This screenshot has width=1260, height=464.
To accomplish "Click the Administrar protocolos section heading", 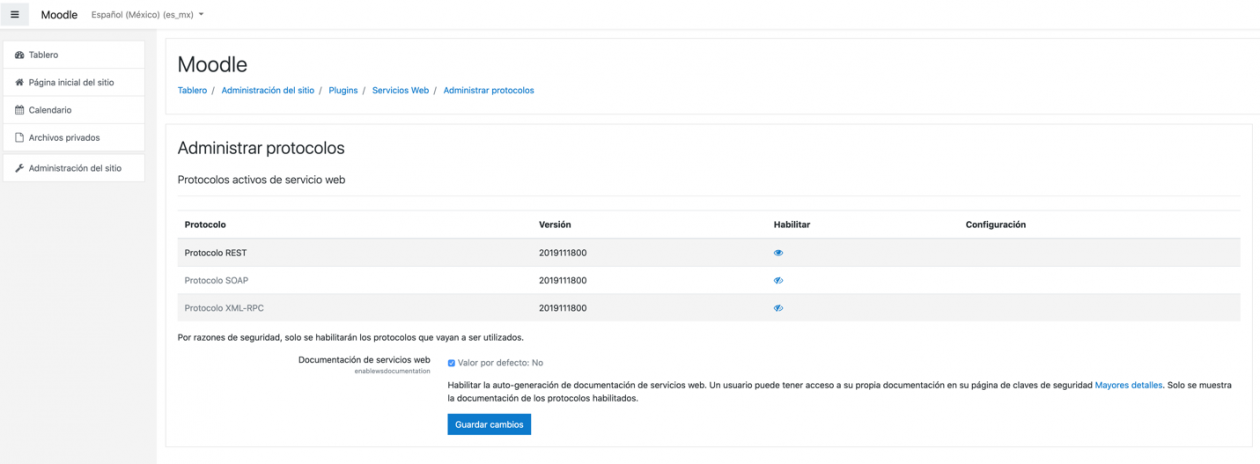I will click(x=261, y=148).
